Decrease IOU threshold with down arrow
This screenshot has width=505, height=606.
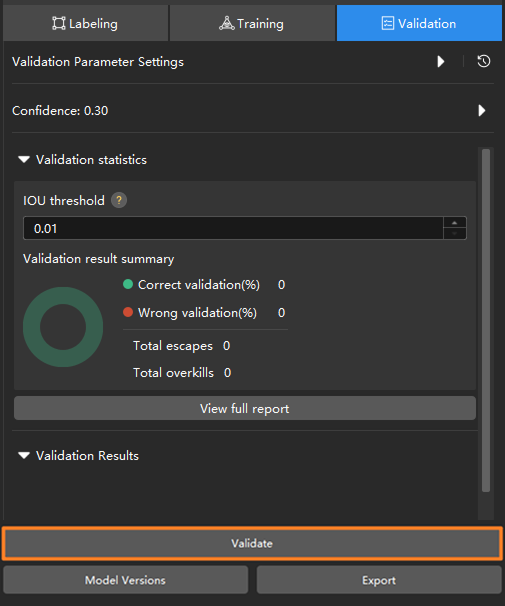455,233
